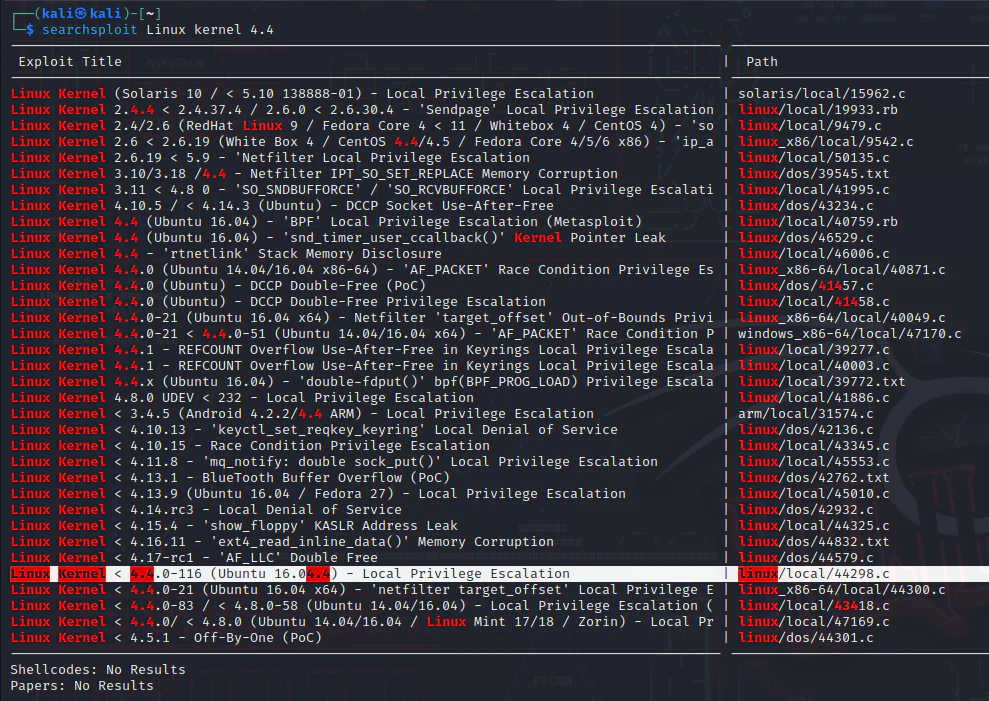Click path linux/local/50135.c
The height and width of the screenshot is (701, 989).
click(x=814, y=158)
